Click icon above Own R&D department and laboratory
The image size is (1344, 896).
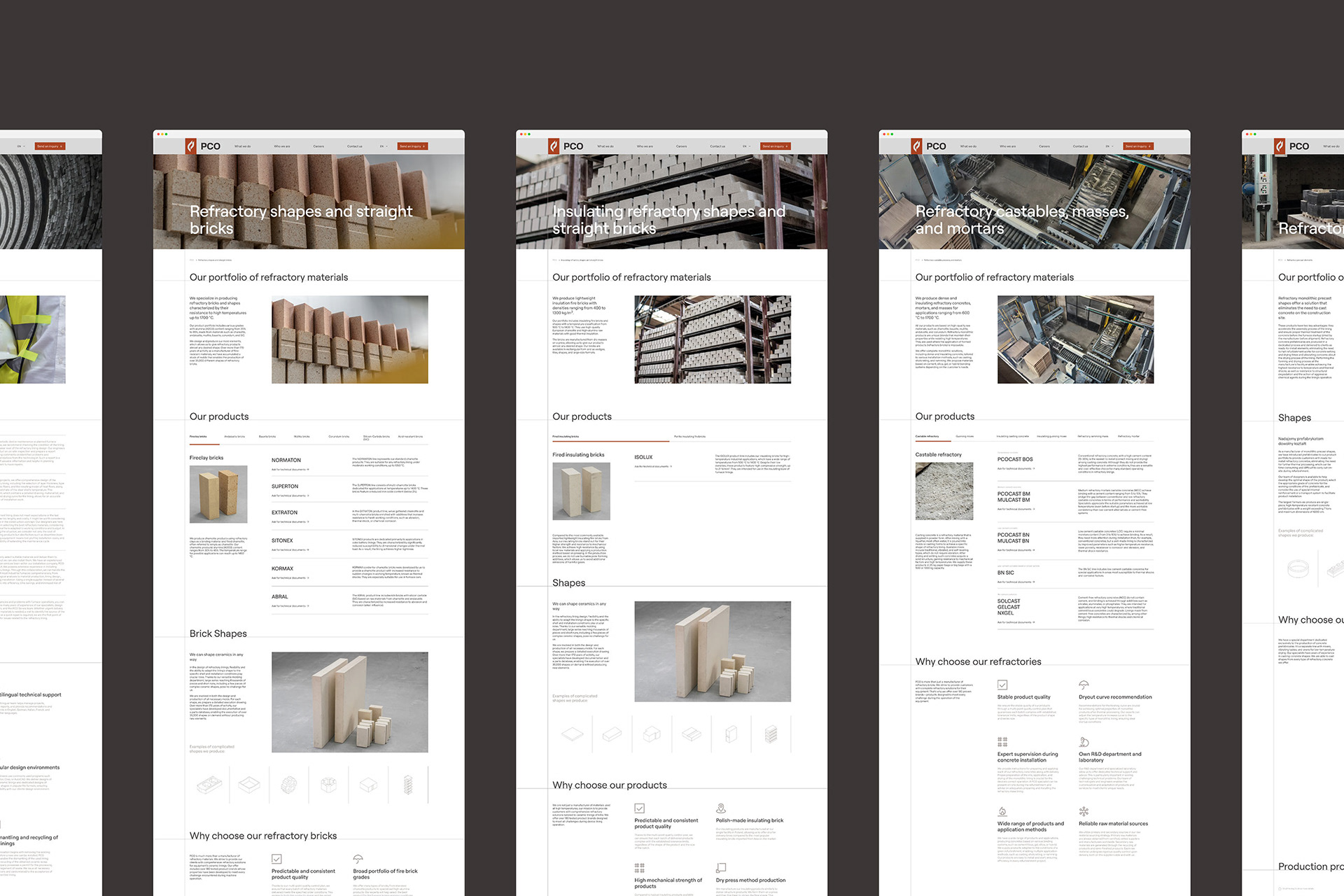[1084, 742]
